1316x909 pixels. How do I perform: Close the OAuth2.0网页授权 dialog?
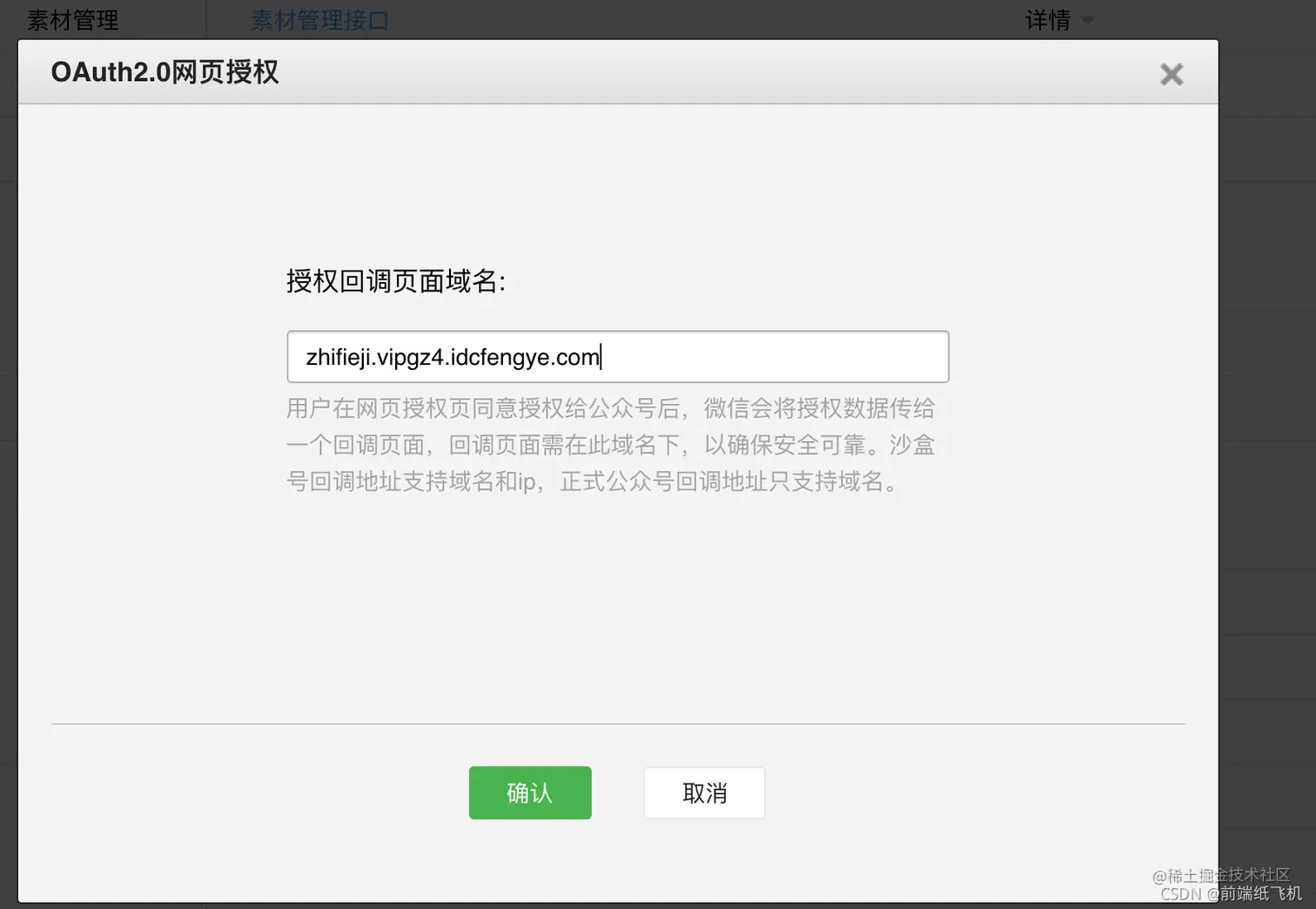click(x=1172, y=75)
